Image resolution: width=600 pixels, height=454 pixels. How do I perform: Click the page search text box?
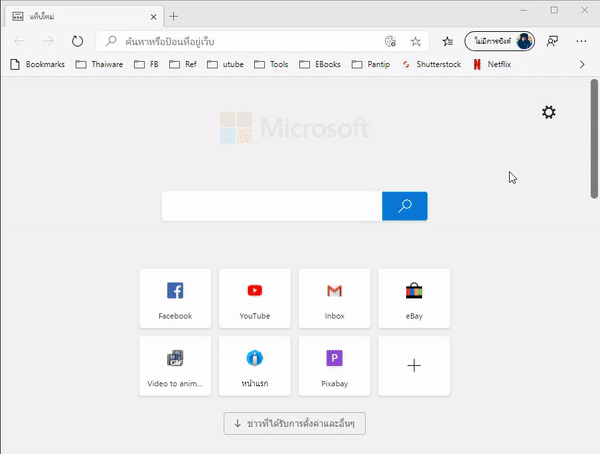point(272,206)
